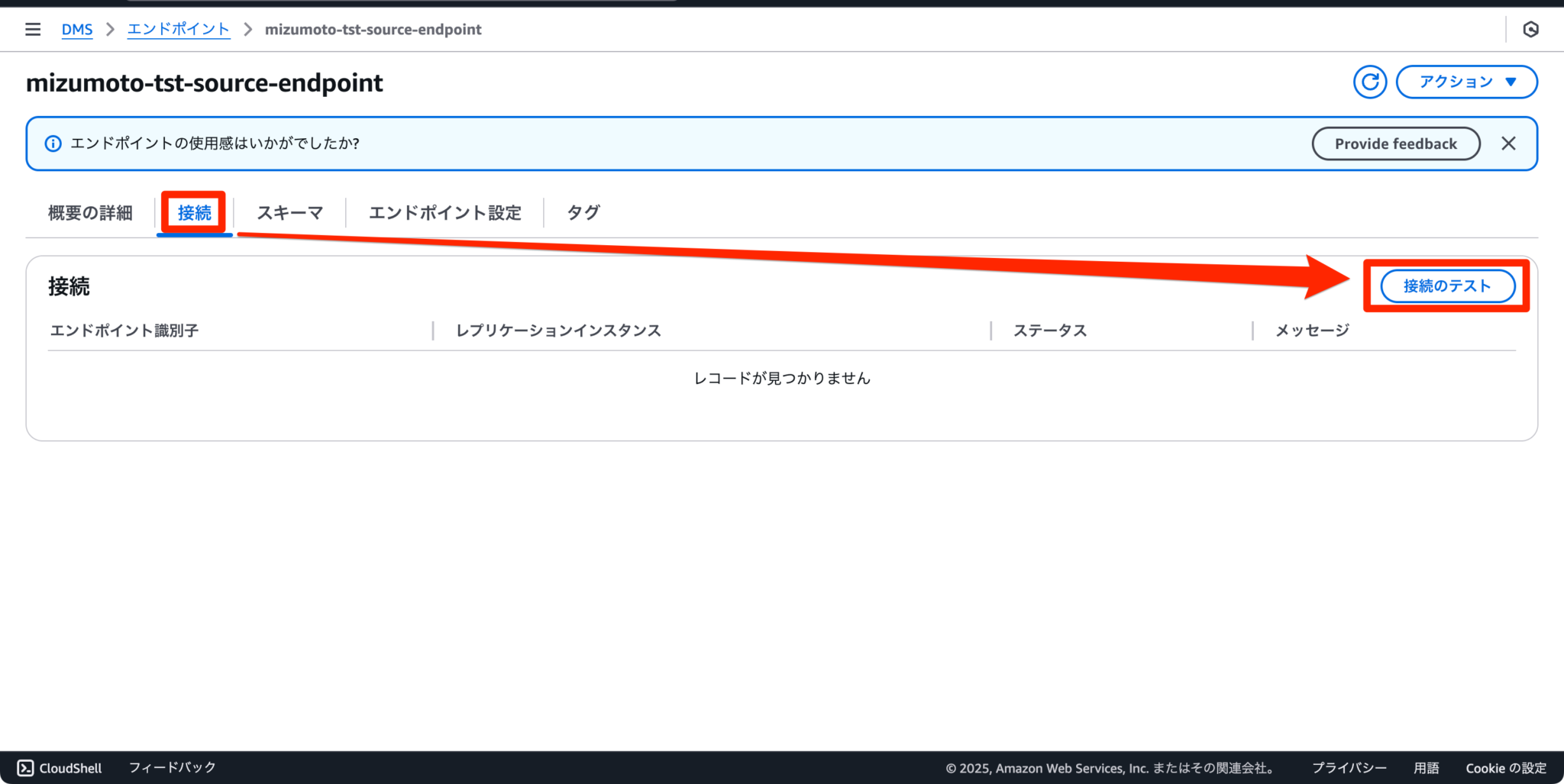Open Cookie の設定 in the footer
Viewport: 1564px width, 784px height.
click(x=1504, y=768)
